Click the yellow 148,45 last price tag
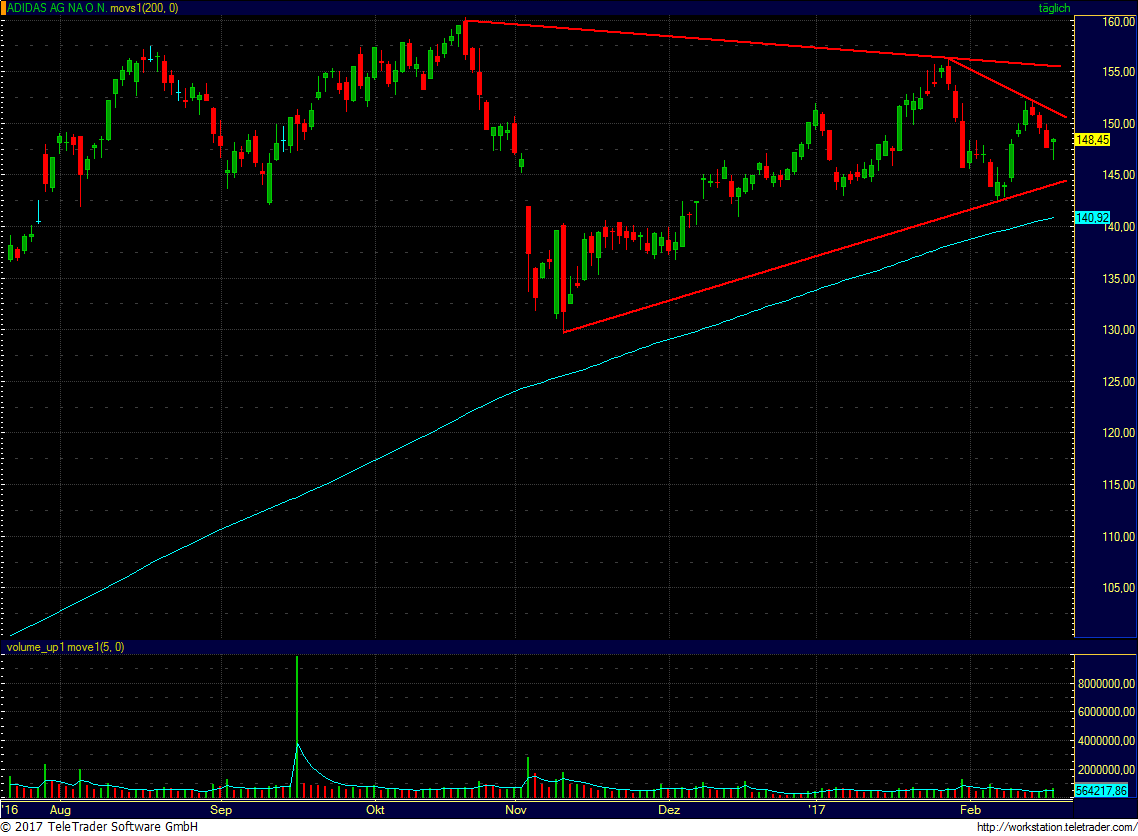Viewport: 1138px width, 836px height. (1092, 139)
